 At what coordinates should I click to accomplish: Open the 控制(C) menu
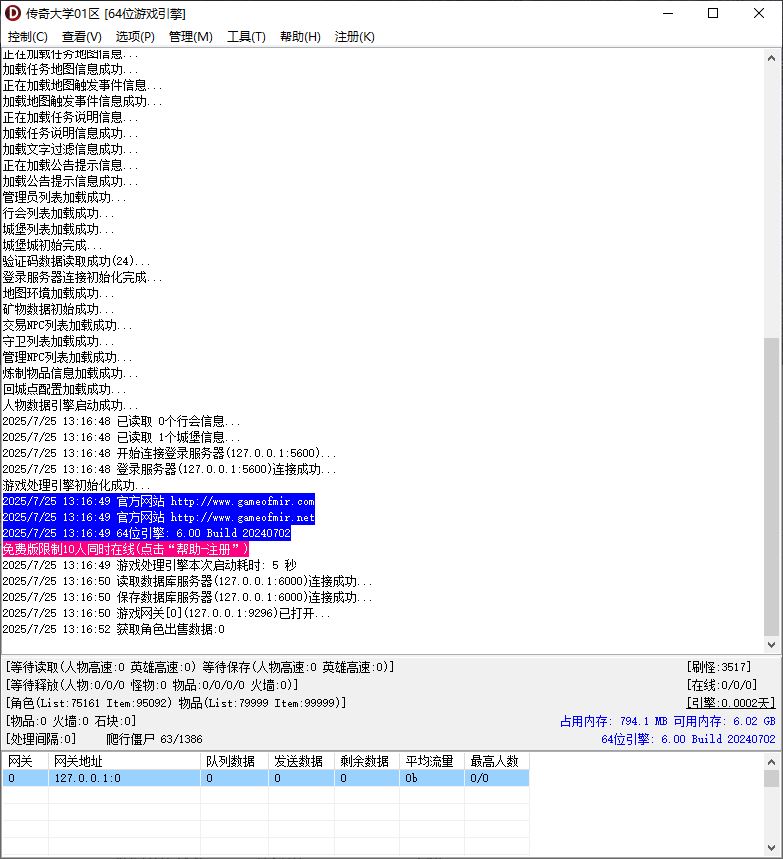[27, 37]
